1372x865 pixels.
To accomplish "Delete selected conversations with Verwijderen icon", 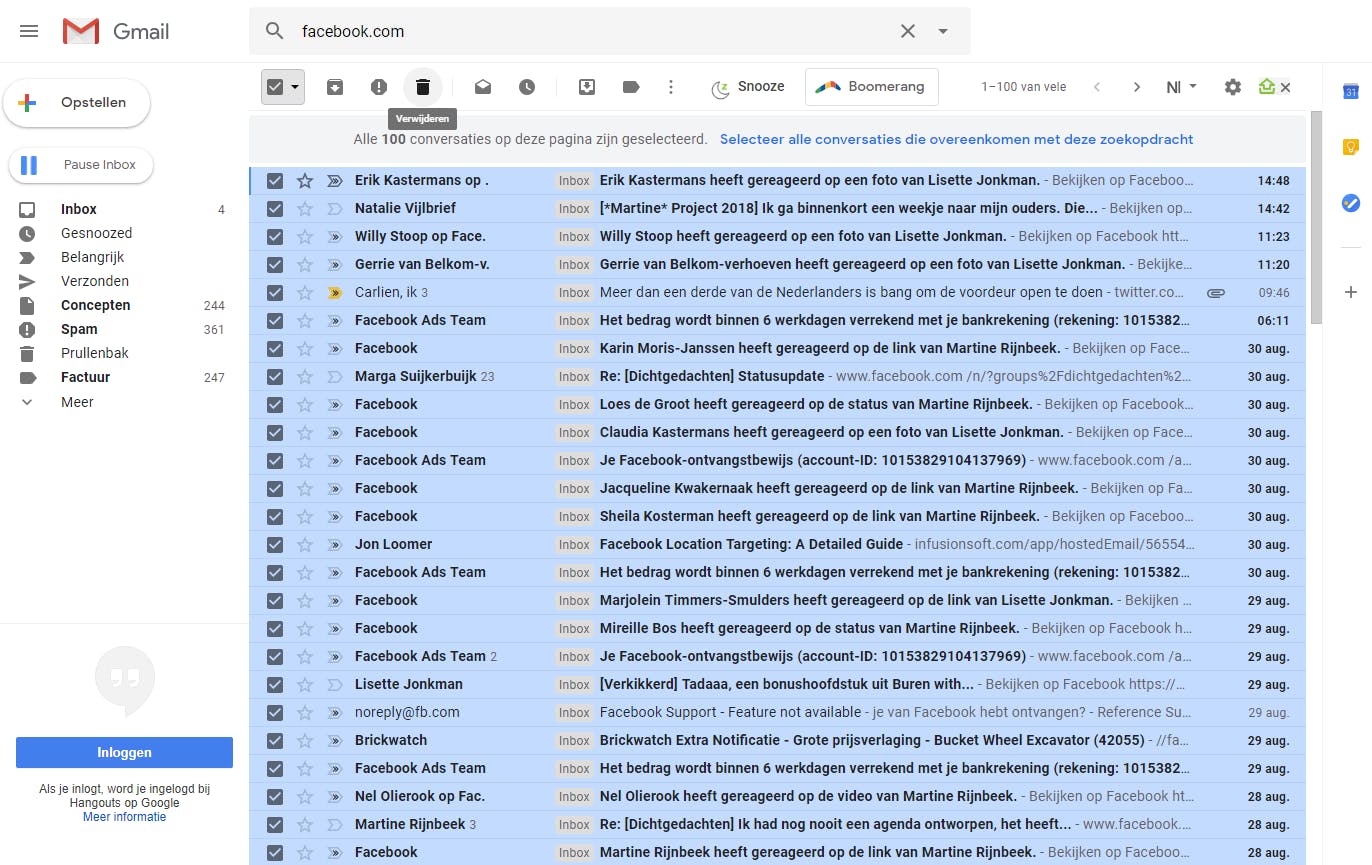I will (x=422, y=87).
